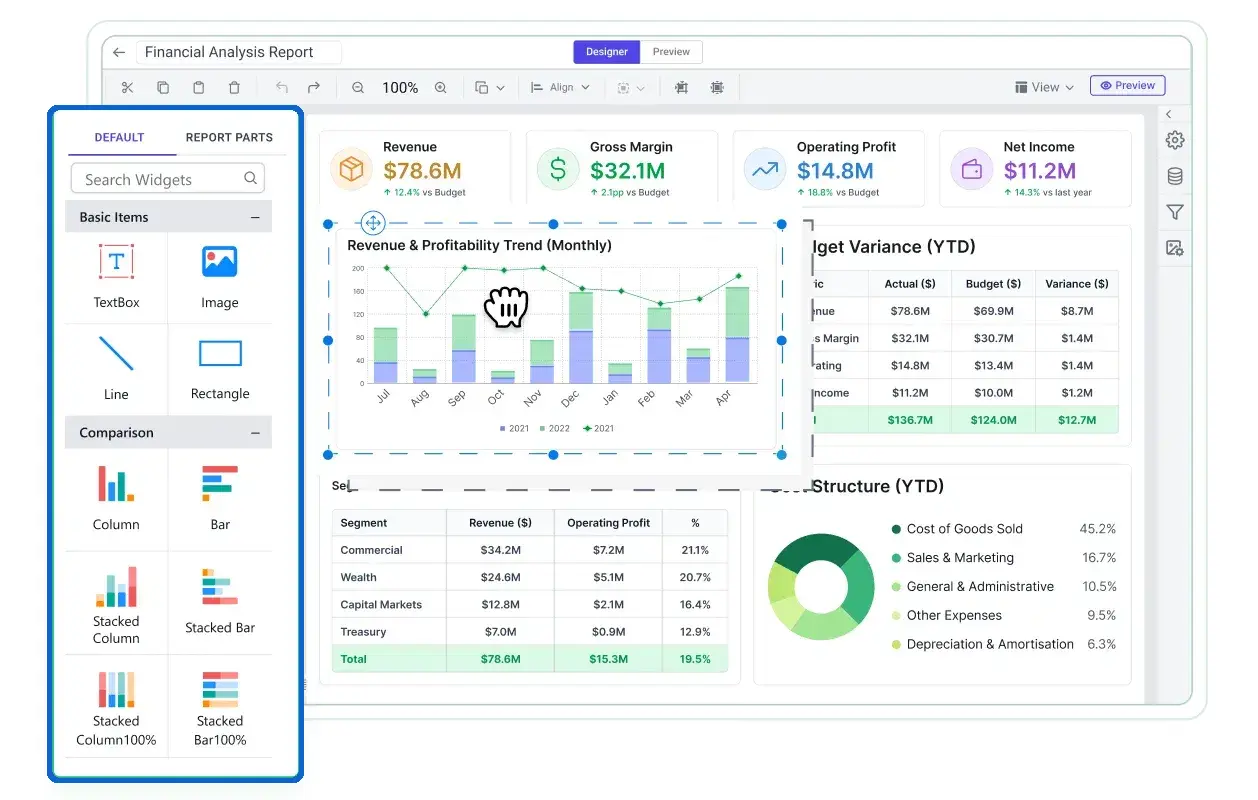Open the View dropdown menu
This screenshot has width=1258, height=800.
click(x=1044, y=87)
